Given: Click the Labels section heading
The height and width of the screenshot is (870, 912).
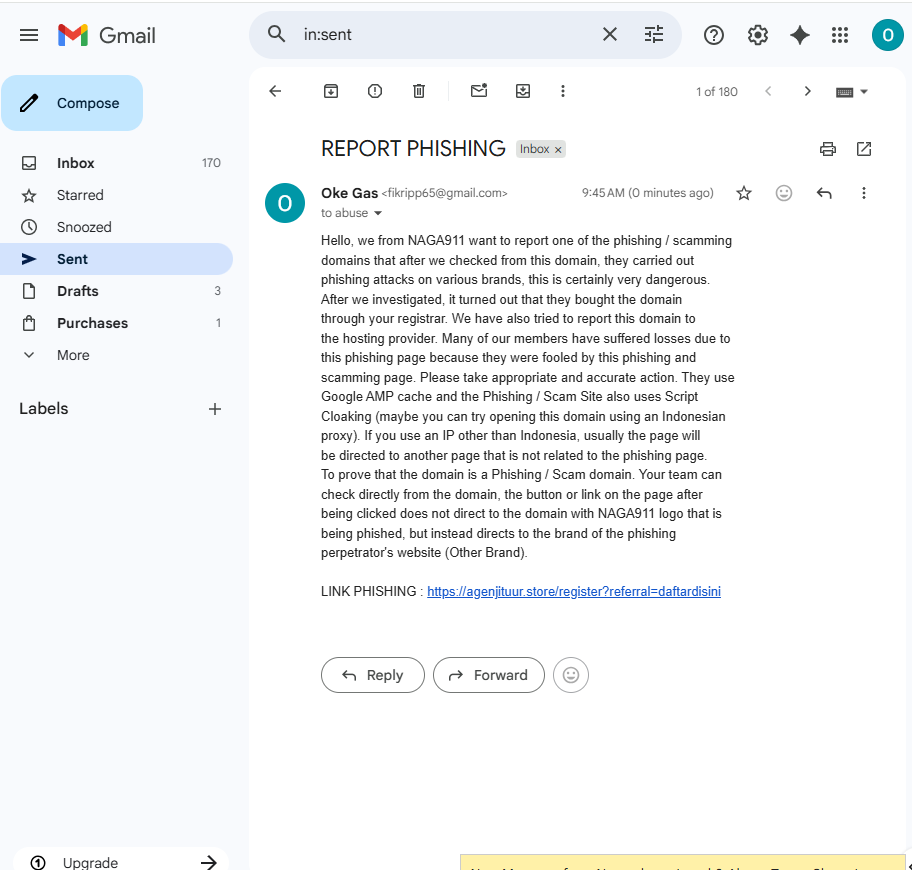Looking at the screenshot, I should point(44,409).
